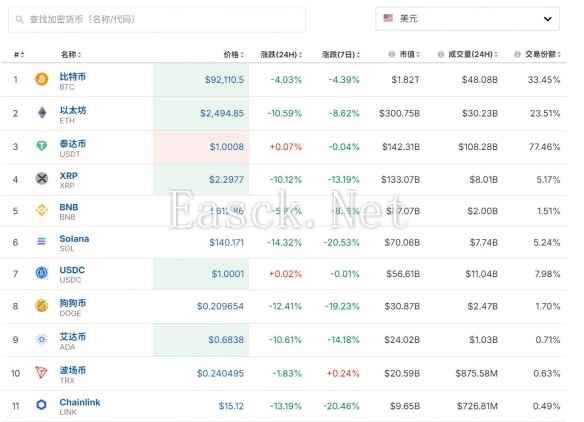Sort by 市值 column header

[410, 54]
